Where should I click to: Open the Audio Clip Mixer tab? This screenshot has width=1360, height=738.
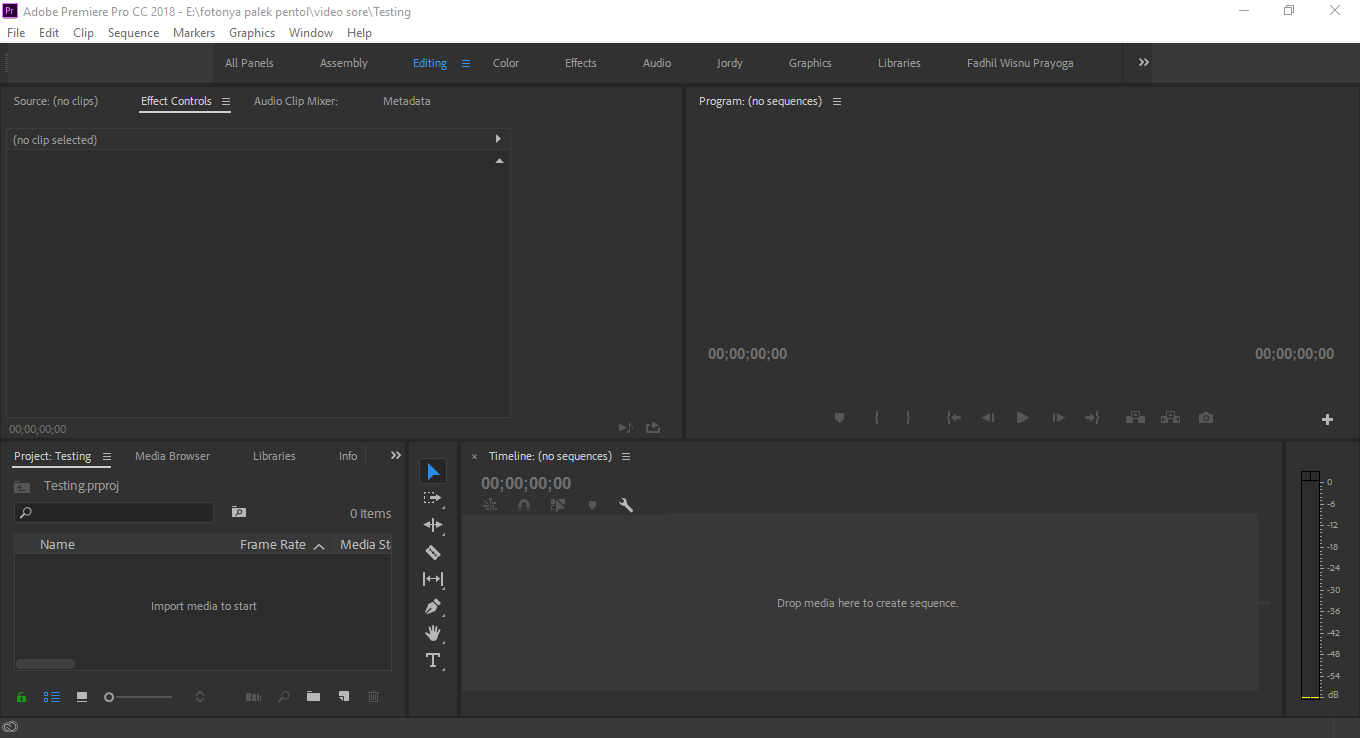point(296,101)
